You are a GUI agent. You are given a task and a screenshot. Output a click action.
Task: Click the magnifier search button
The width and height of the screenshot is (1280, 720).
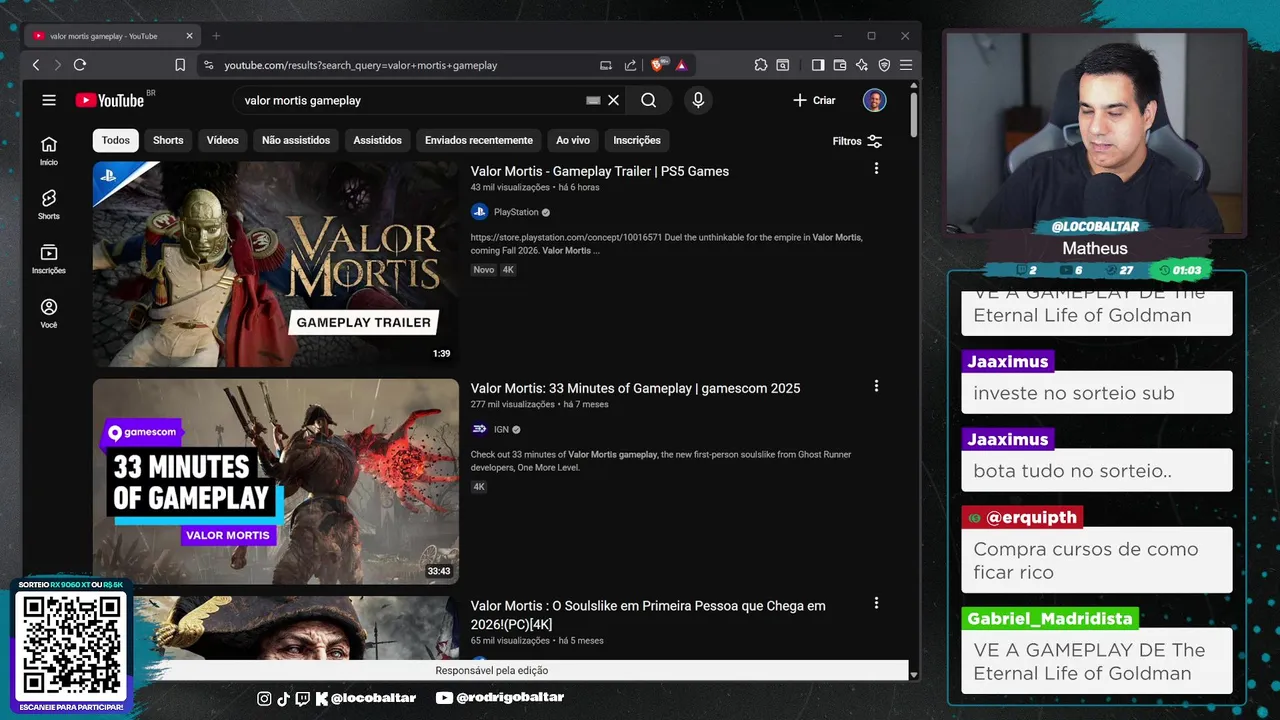click(x=649, y=100)
